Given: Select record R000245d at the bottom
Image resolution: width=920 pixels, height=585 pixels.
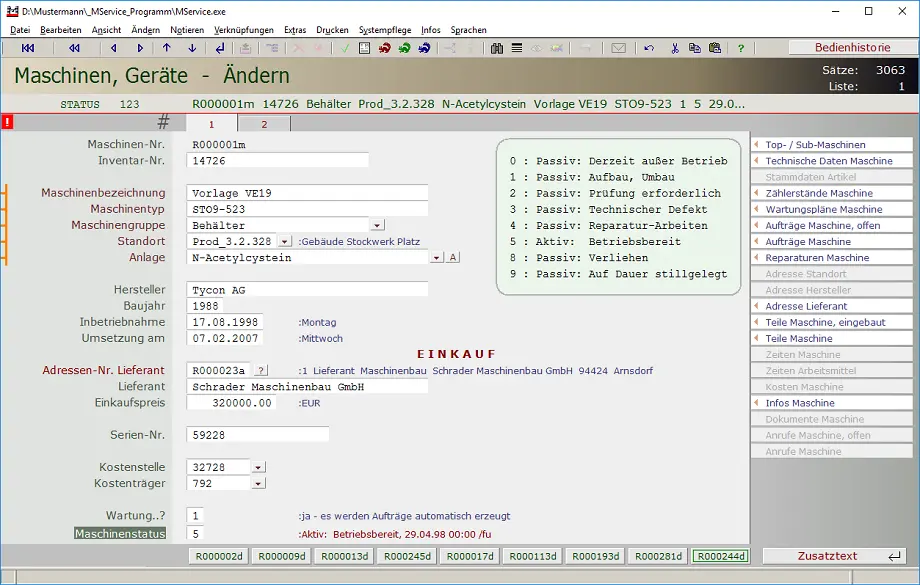Looking at the screenshot, I should tap(408, 556).
